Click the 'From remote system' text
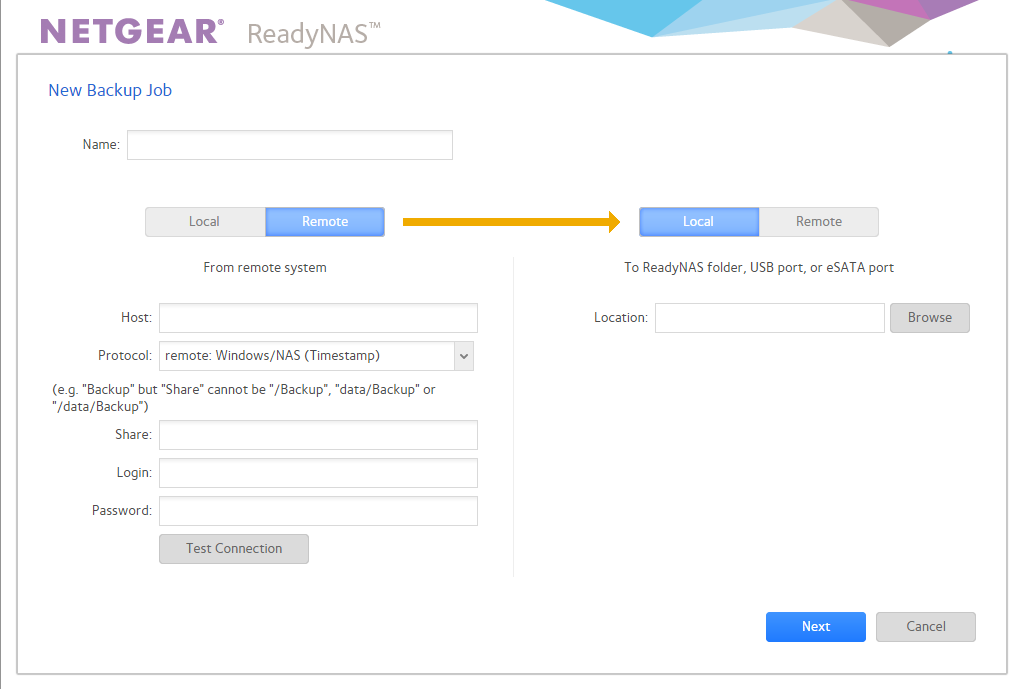The height and width of the screenshot is (689, 1017). (x=265, y=267)
